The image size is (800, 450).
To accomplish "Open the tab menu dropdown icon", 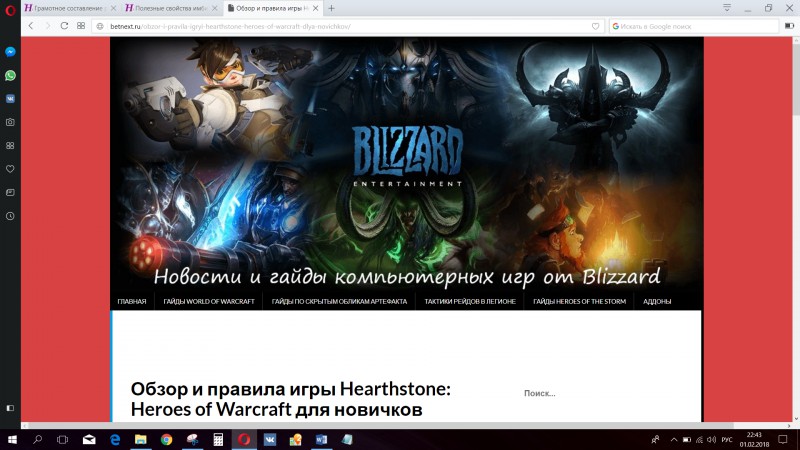I will pos(727,8).
